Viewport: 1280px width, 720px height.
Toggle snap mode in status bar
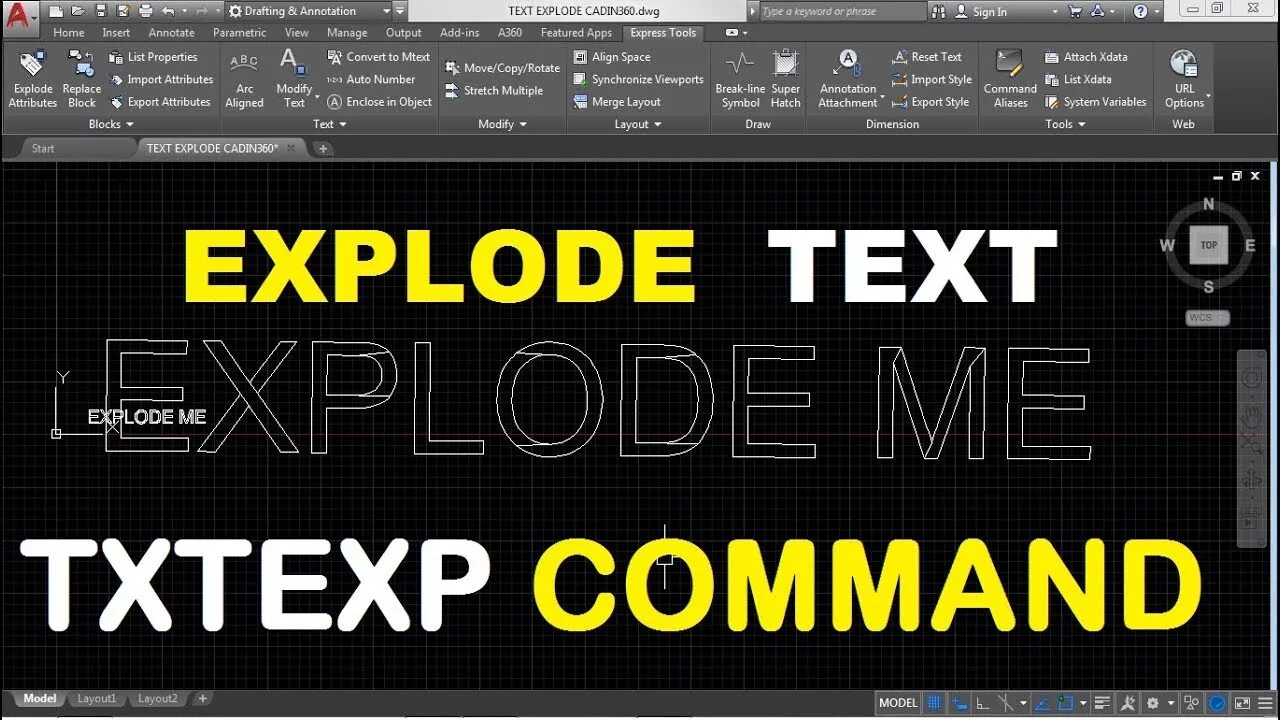coord(961,703)
